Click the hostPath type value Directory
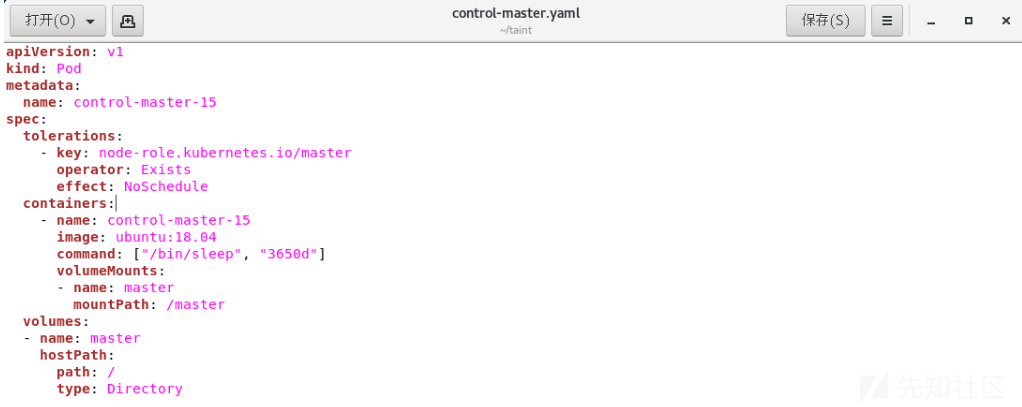 (145, 389)
